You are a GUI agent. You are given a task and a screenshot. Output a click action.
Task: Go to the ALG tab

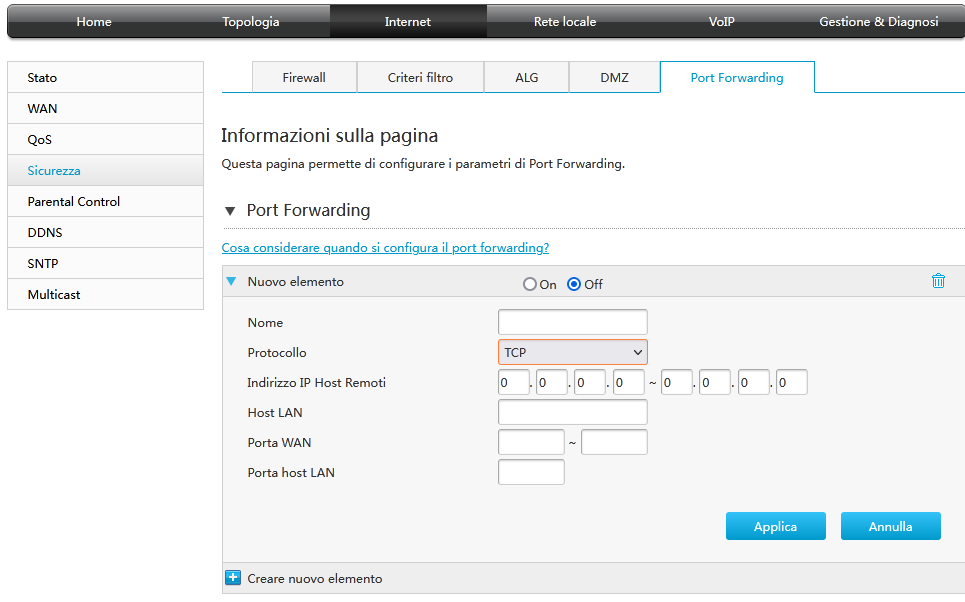point(526,77)
